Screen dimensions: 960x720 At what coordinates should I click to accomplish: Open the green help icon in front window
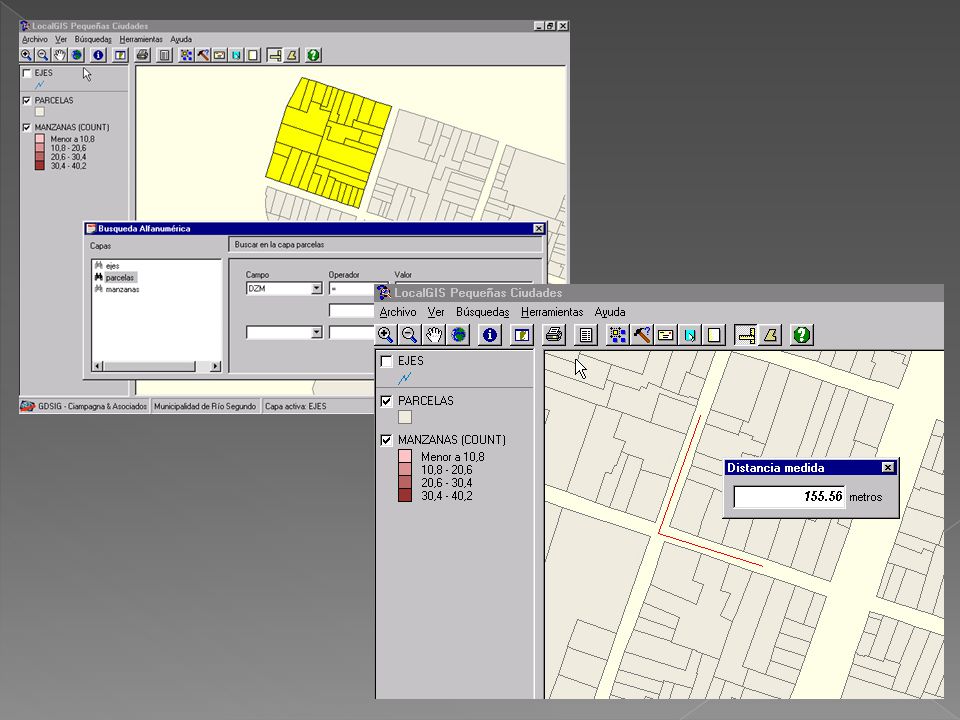pos(802,335)
